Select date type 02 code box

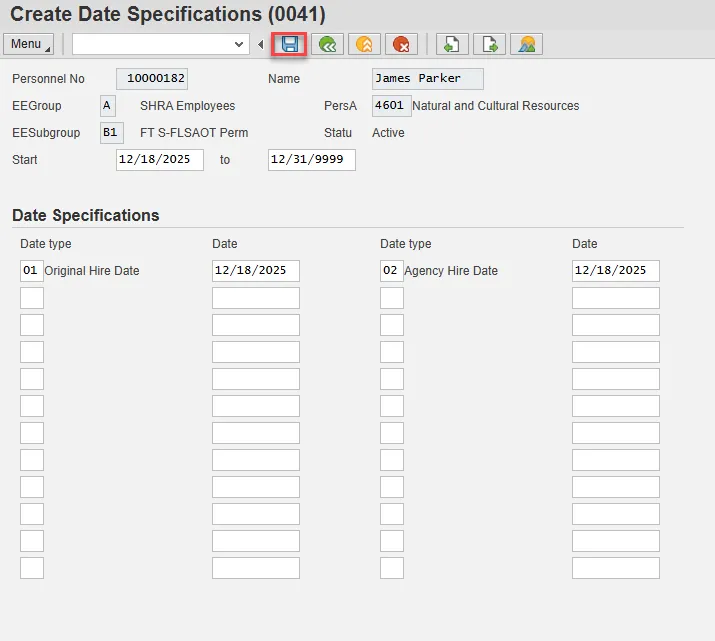tap(391, 271)
